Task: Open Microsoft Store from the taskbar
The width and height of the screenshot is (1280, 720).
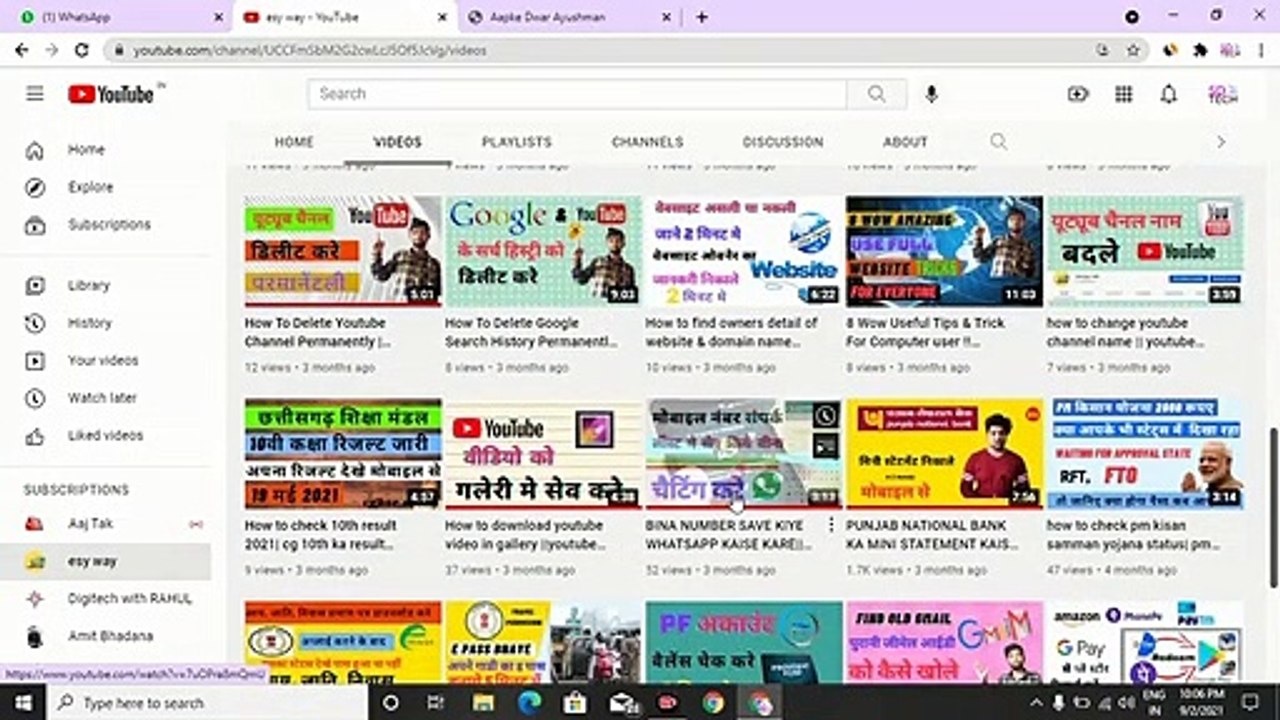Action: 575,702
